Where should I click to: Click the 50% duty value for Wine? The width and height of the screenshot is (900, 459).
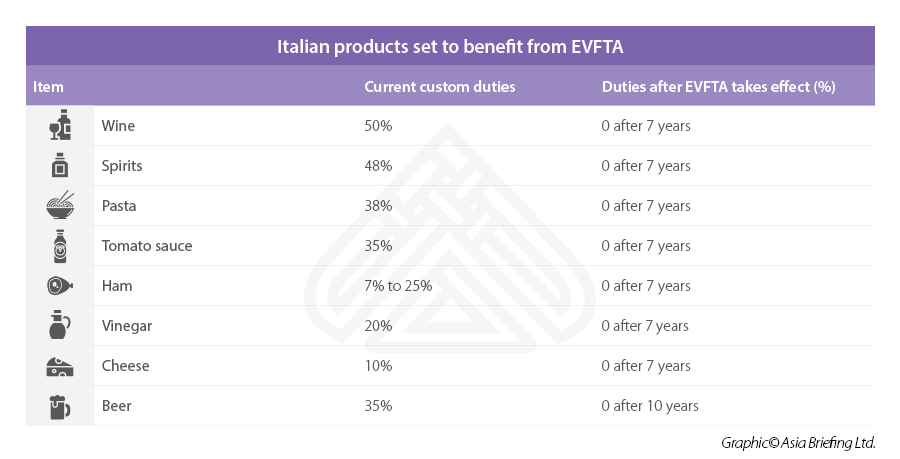click(x=378, y=126)
